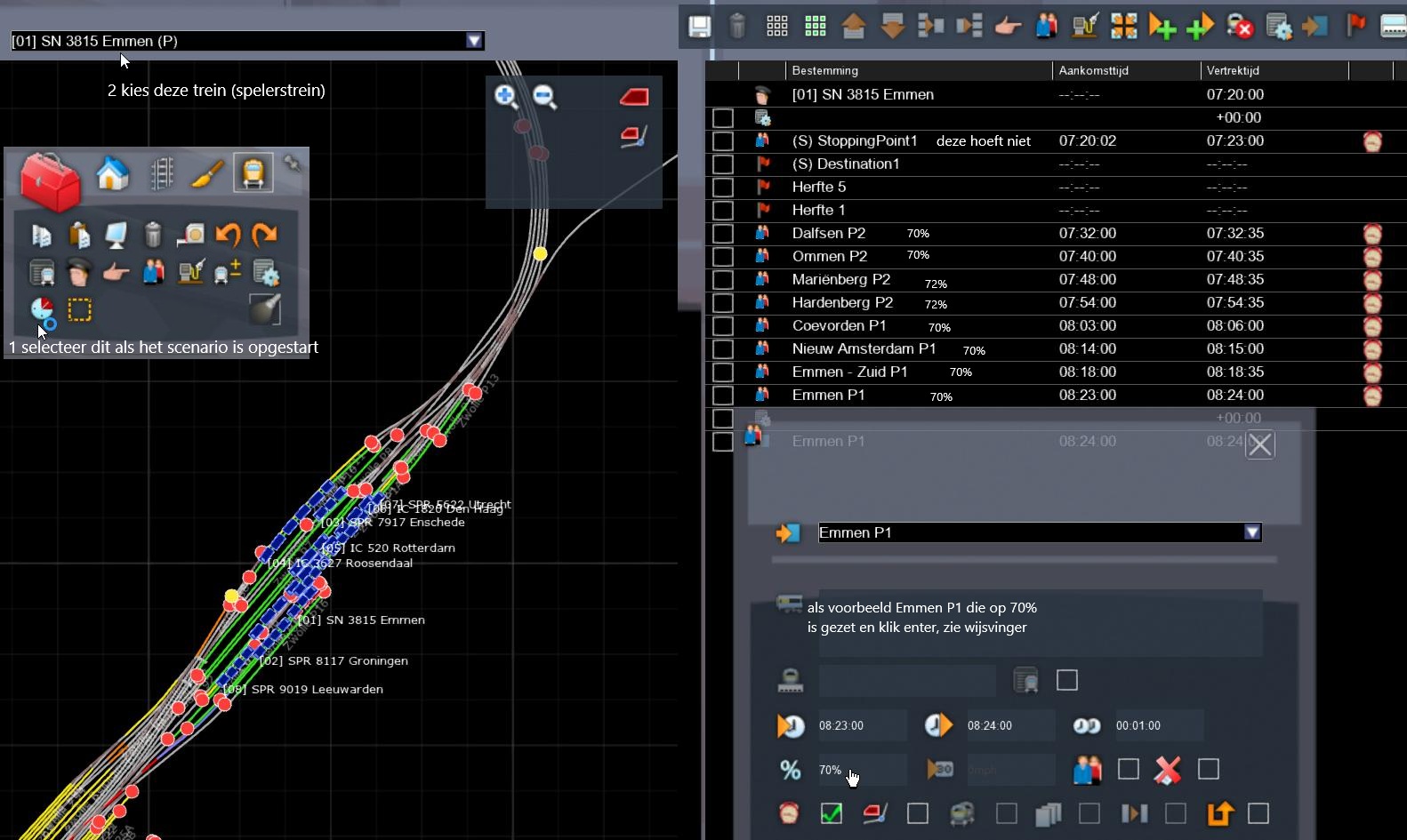Click the Vertrektijd column header
This screenshot has height=840, width=1407.
pos(1233,70)
